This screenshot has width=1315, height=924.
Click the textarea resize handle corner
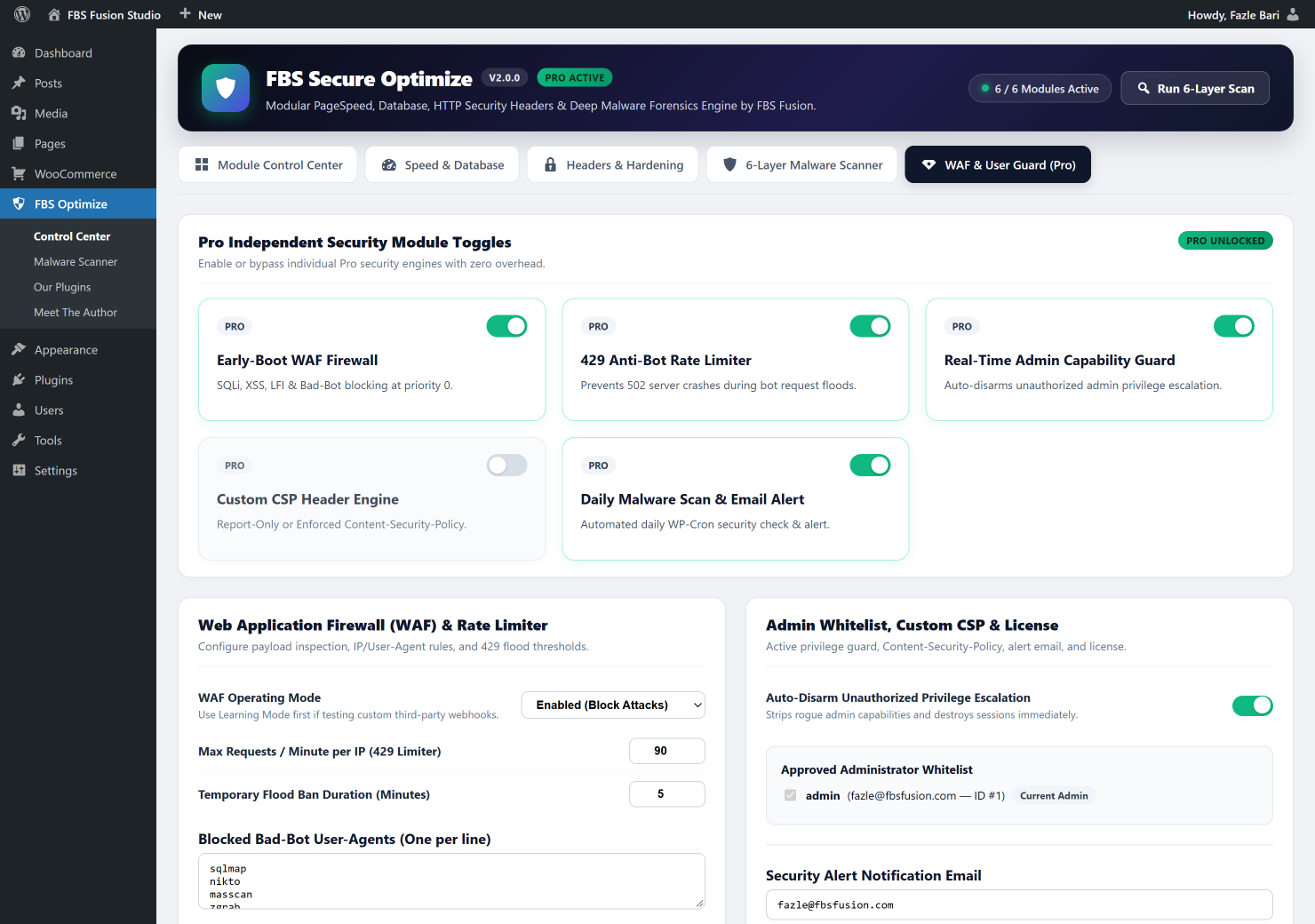[x=699, y=903]
